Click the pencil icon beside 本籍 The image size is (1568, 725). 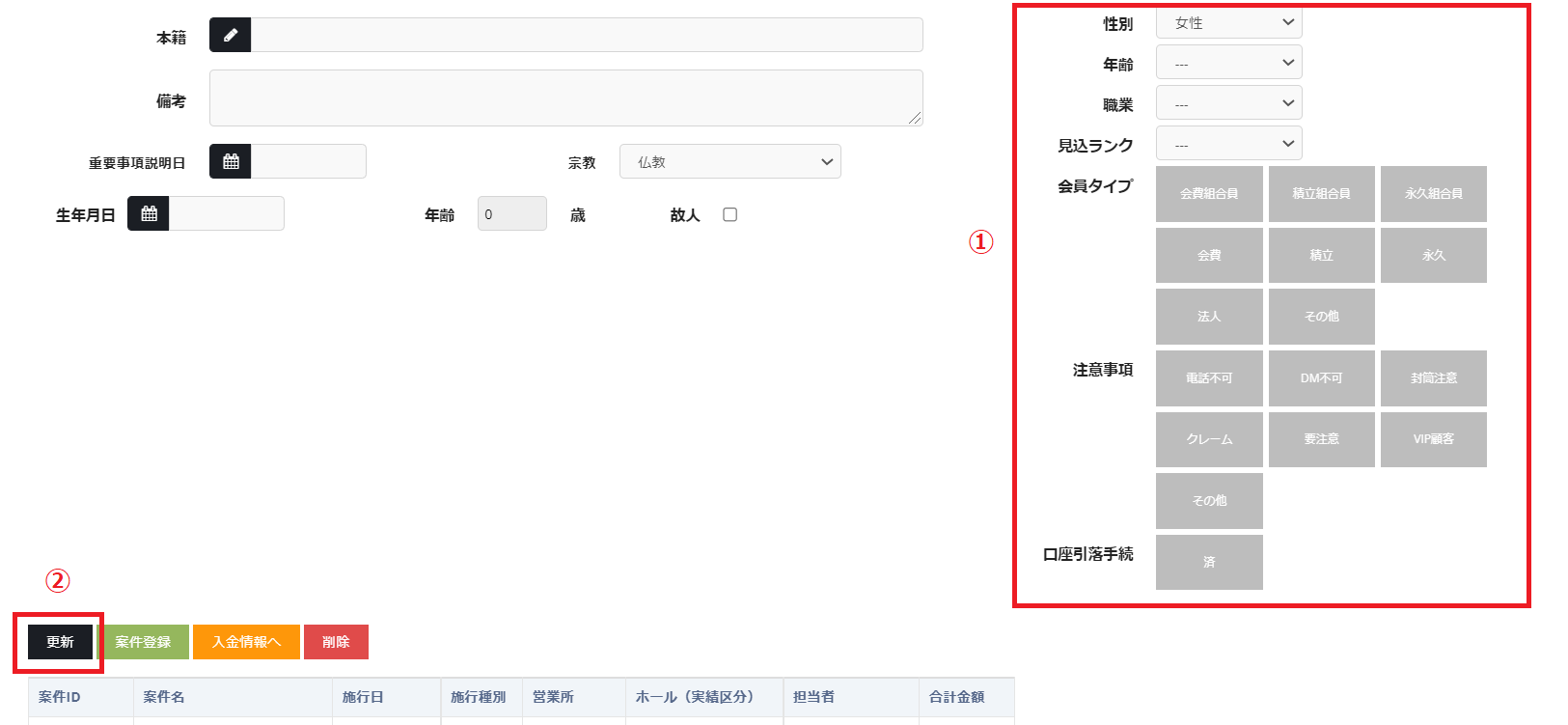coord(230,35)
